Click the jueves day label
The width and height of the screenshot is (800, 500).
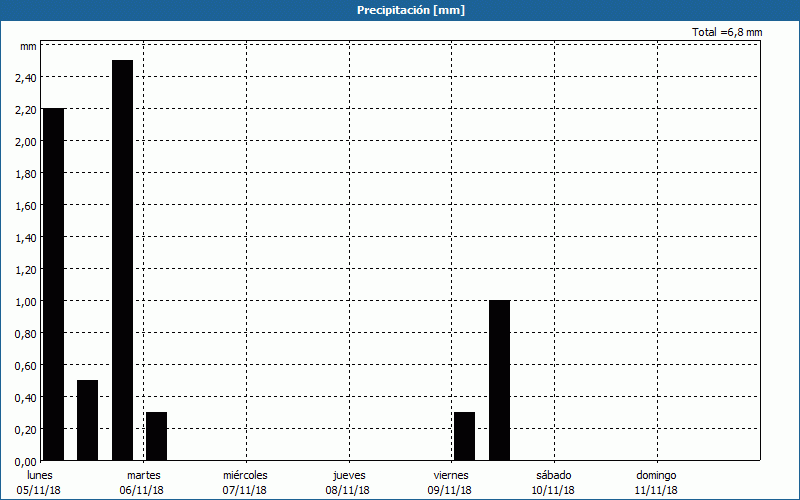pos(349,475)
